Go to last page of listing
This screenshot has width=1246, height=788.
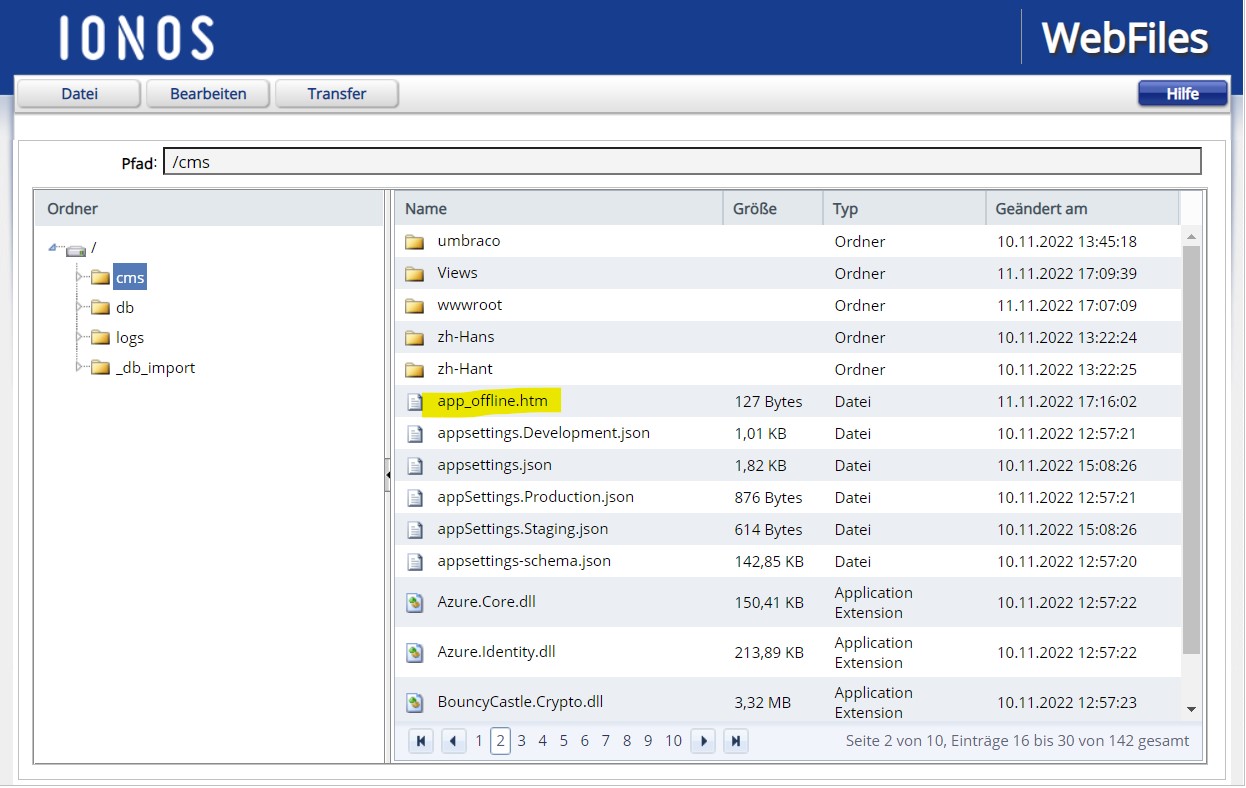(736, 741)
